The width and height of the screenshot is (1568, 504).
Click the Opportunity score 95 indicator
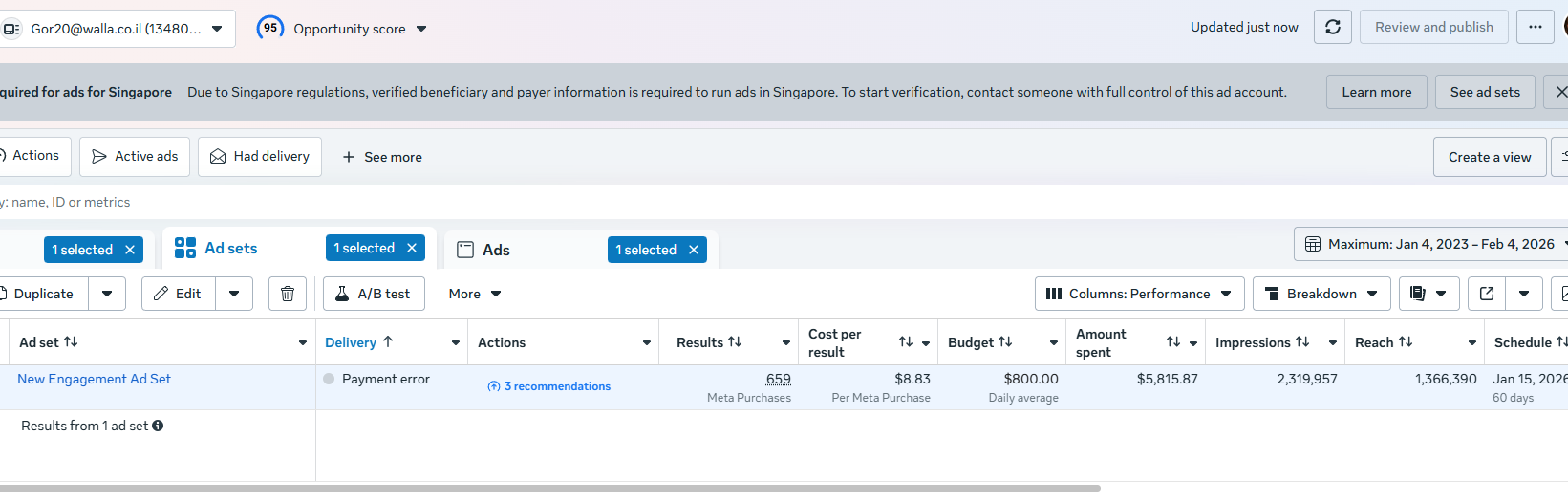pos(271,28)
